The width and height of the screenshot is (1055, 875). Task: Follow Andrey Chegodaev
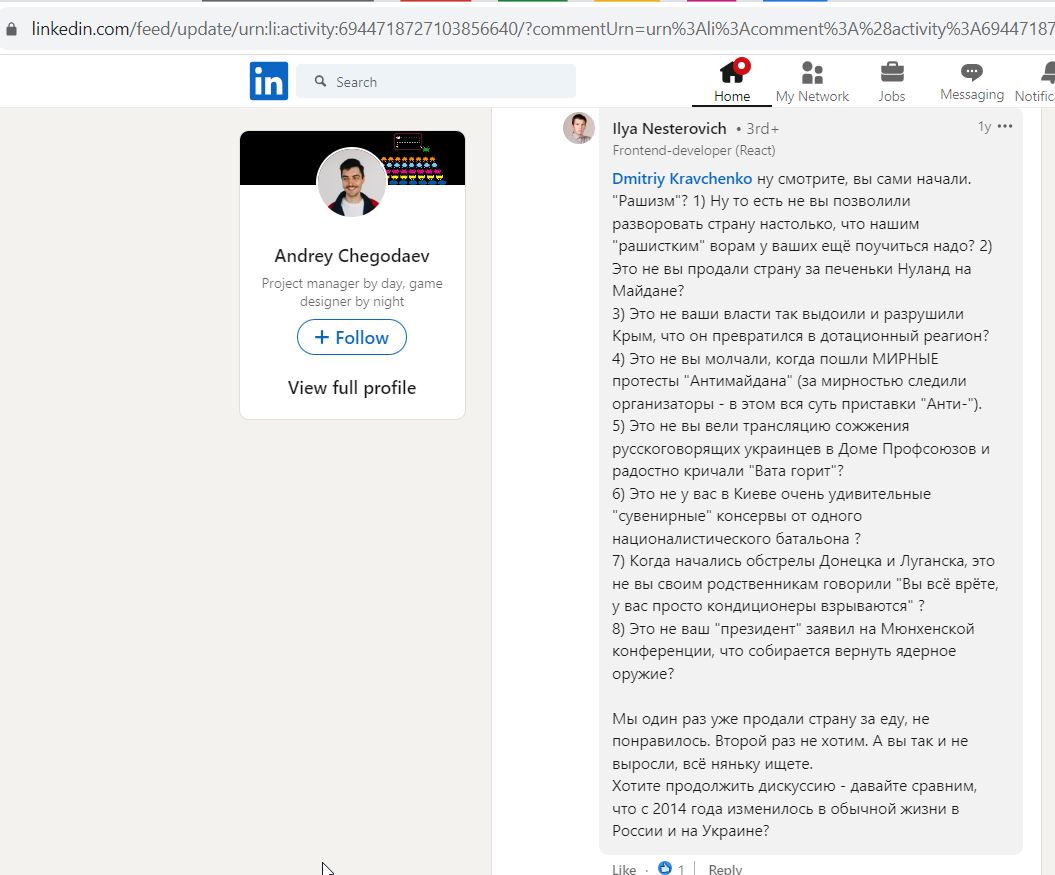coord(352,337)
